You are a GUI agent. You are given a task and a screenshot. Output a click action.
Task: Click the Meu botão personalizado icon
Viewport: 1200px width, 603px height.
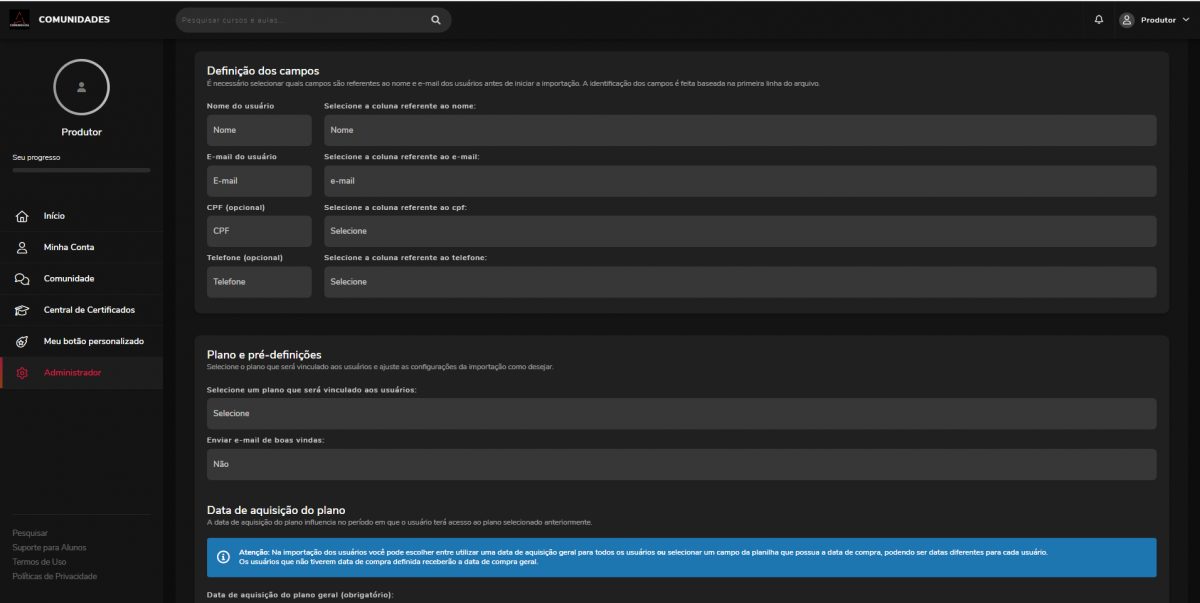pos(22,342)
